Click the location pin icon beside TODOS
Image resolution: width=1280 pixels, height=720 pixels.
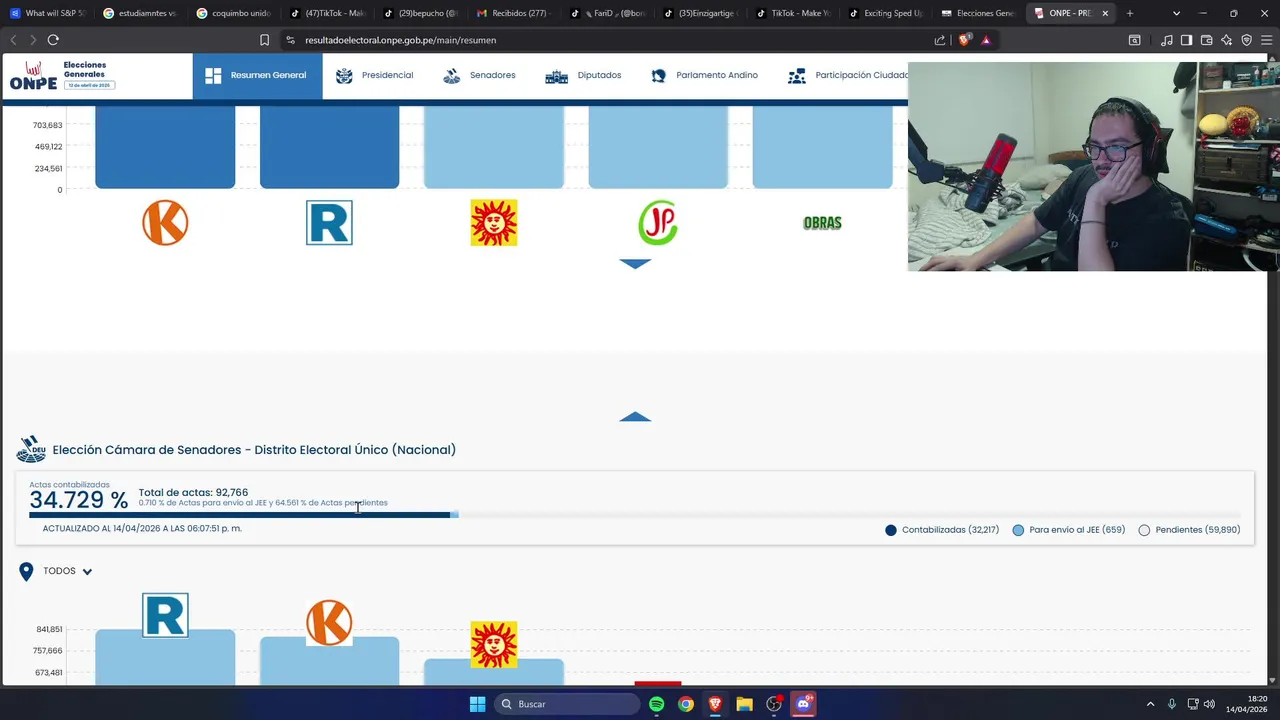26,571
